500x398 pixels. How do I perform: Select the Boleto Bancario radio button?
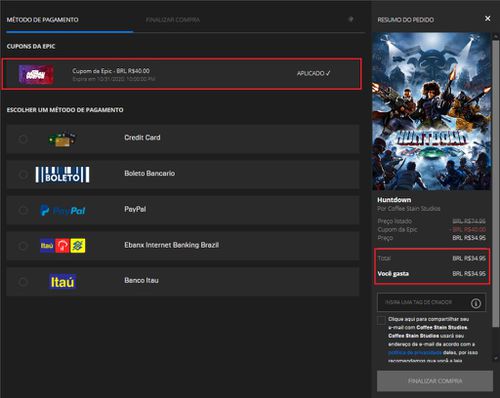[x=23, y=174]
